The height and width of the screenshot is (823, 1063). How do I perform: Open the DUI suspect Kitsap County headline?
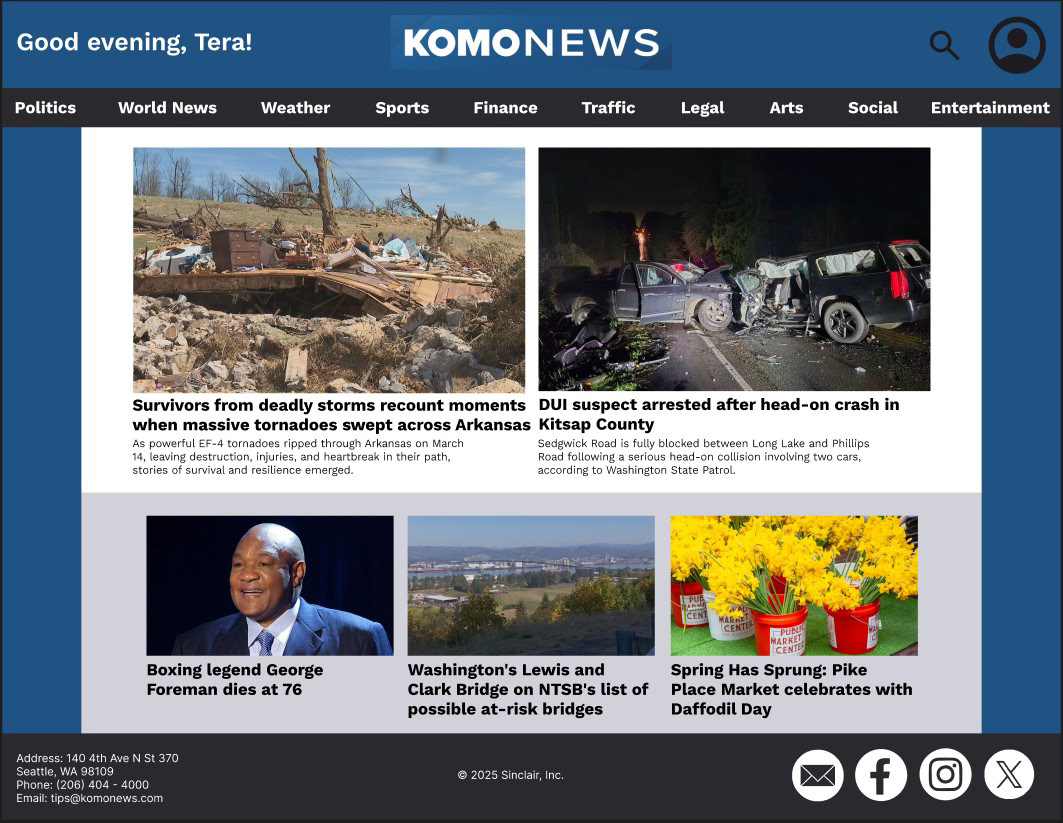click(x=719, y=414)
